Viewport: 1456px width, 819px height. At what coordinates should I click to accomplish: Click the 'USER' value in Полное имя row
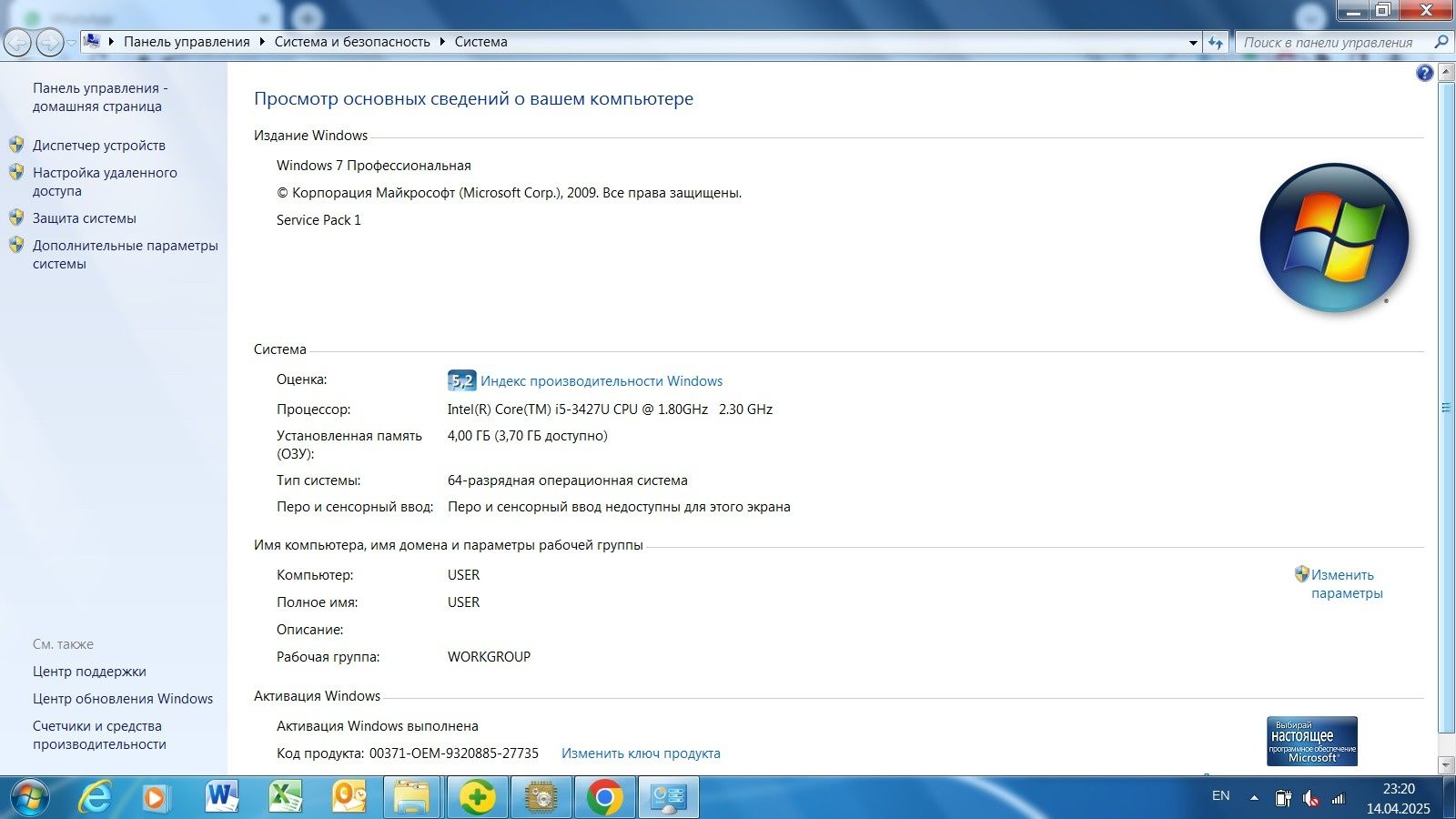[463, 602]
